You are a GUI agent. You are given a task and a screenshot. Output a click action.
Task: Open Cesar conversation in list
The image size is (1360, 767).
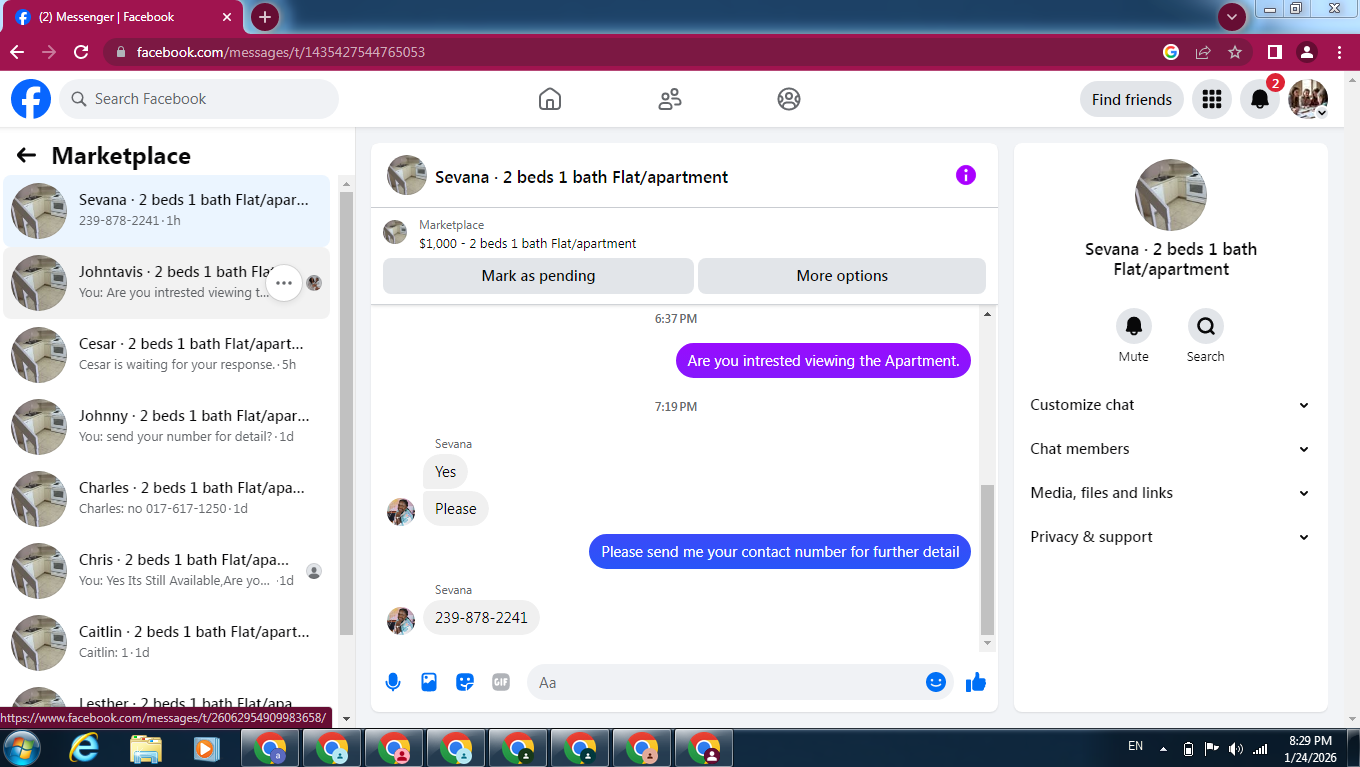166,355
